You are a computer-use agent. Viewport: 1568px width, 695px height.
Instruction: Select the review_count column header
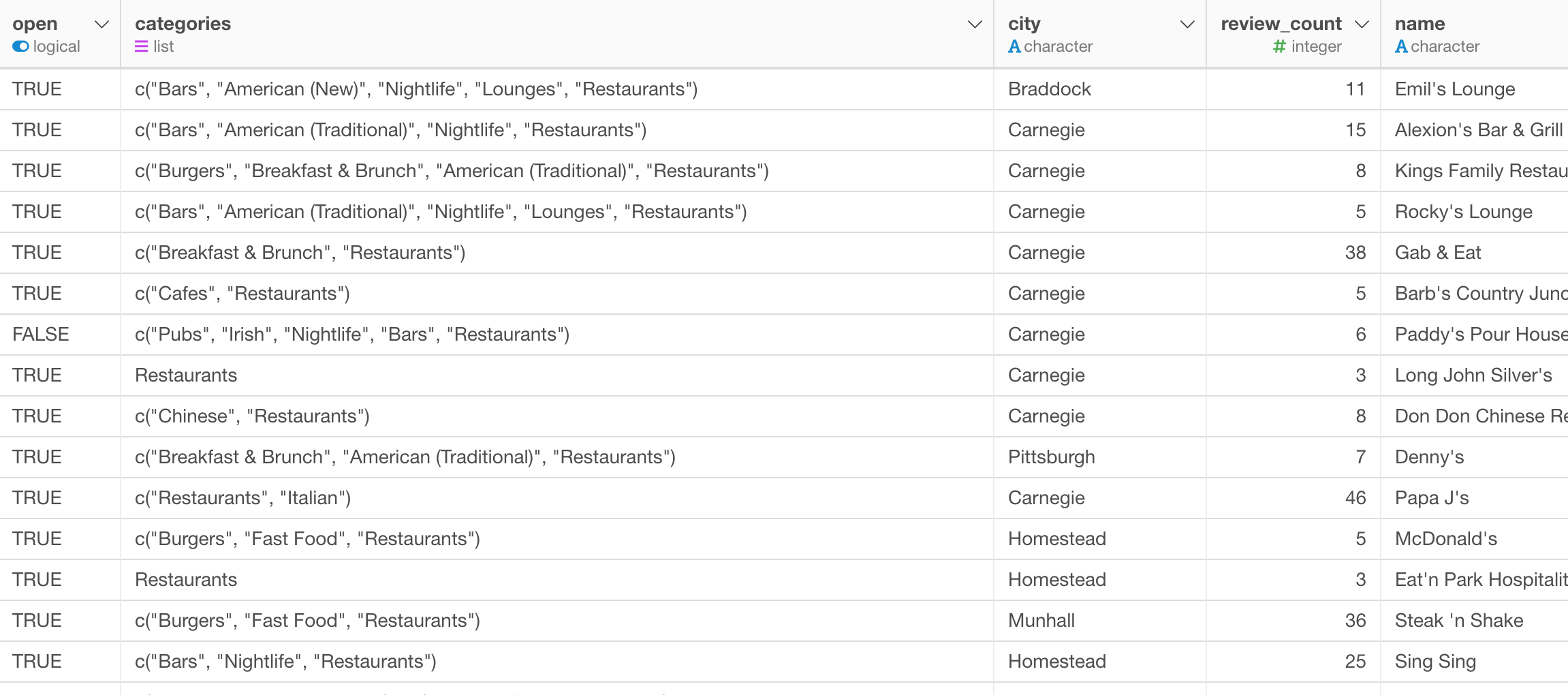click(1293, 33)
